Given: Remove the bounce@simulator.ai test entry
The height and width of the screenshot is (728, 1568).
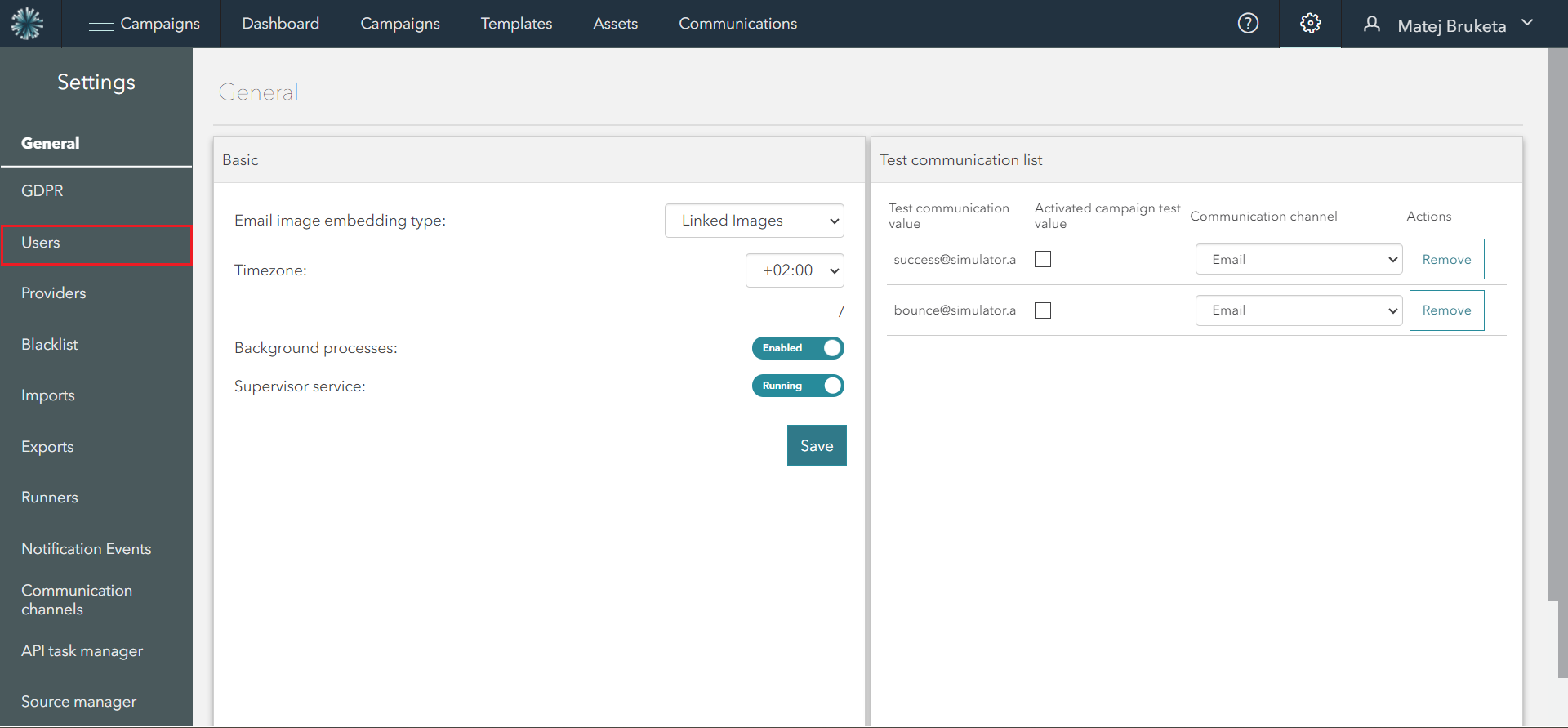Looking at the screenshot, I should (x=1446, y=310).
